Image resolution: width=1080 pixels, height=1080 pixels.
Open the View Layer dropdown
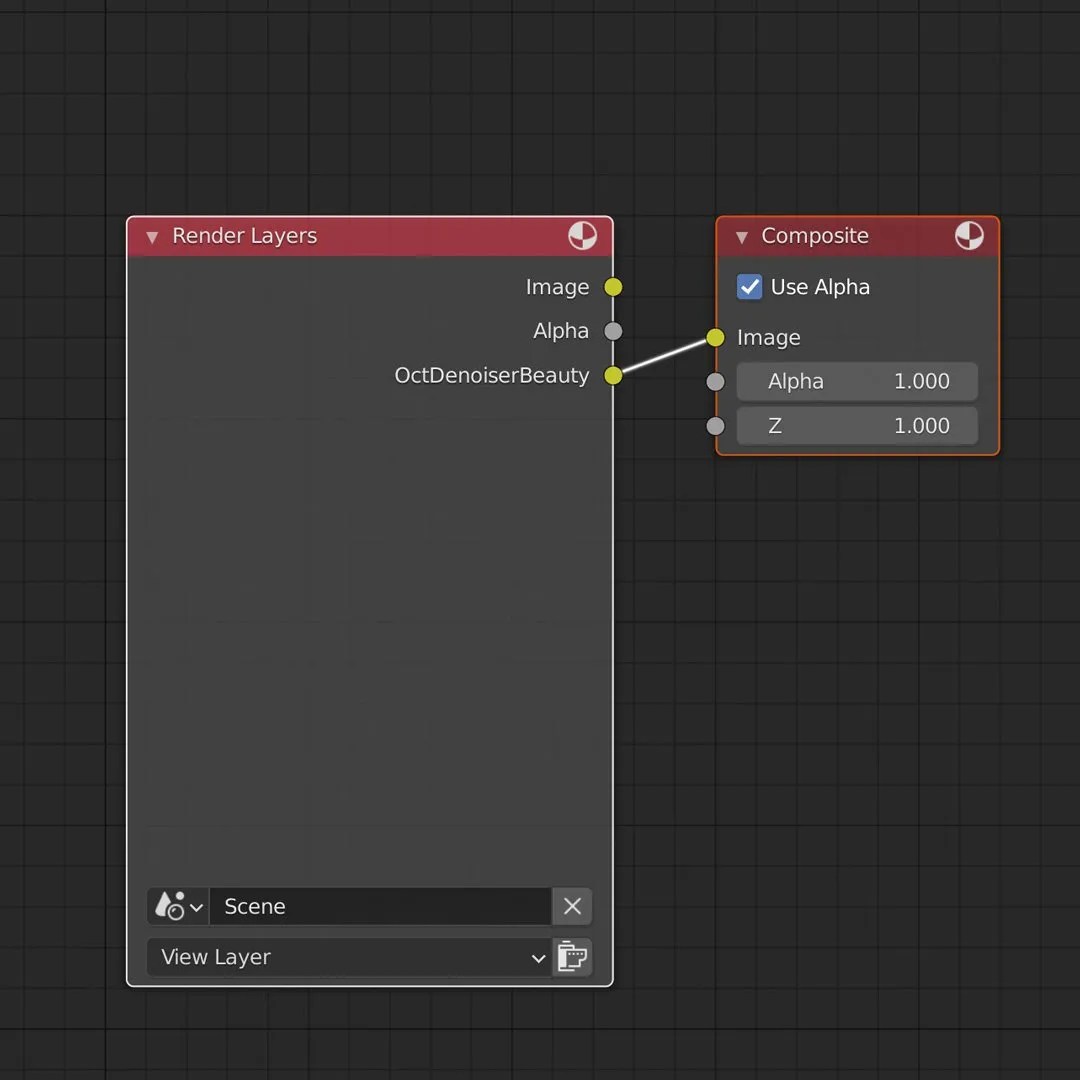click(349, 957)
